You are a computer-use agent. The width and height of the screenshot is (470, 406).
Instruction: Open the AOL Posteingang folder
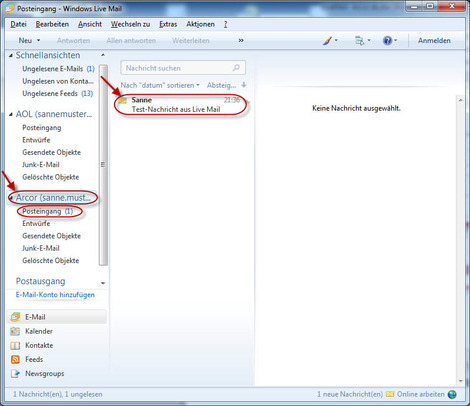click(x=42, y=128)
